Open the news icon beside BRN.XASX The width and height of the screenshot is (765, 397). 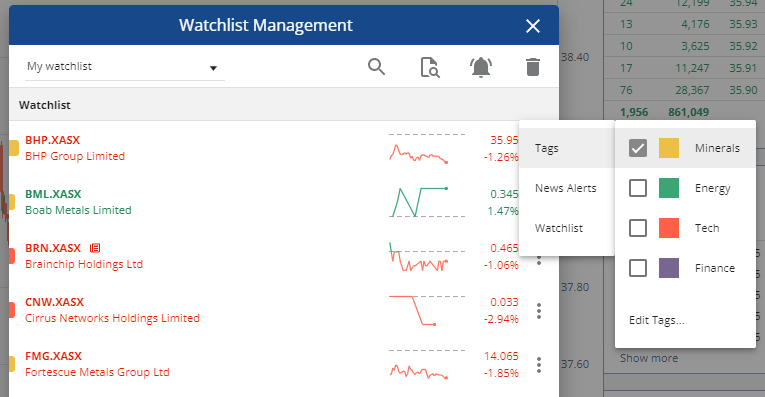(x=95, y=248)
